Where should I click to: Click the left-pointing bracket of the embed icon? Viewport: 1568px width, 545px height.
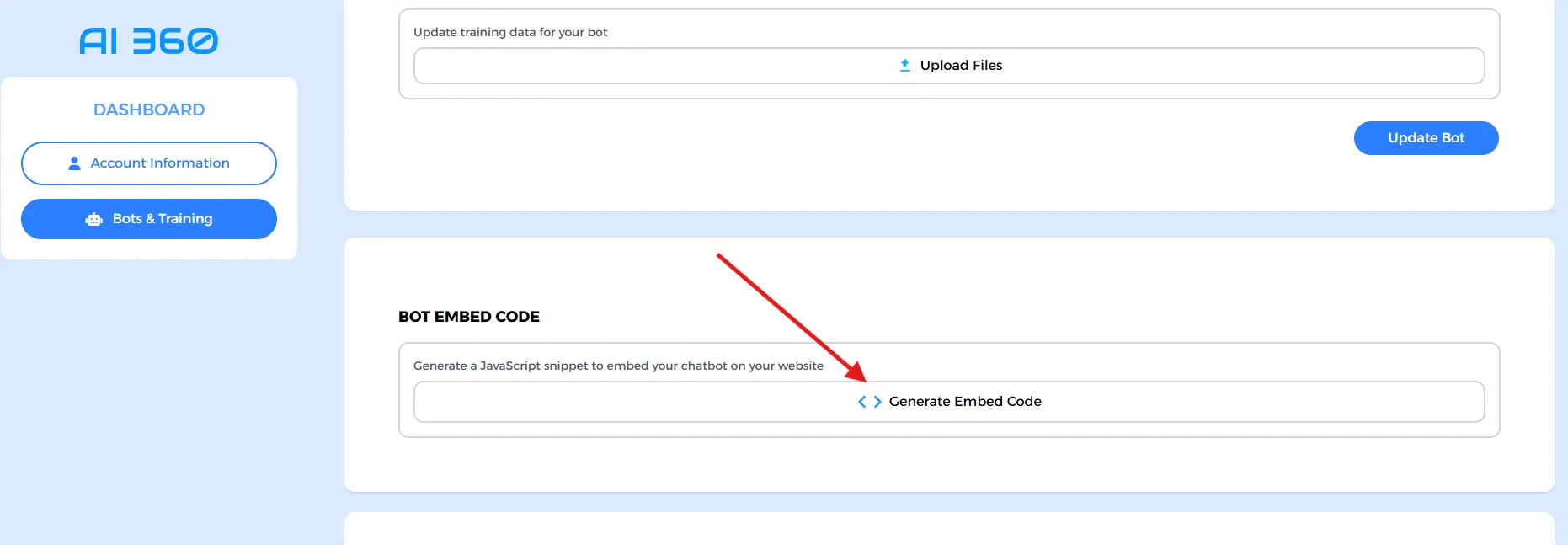[861, 402]
